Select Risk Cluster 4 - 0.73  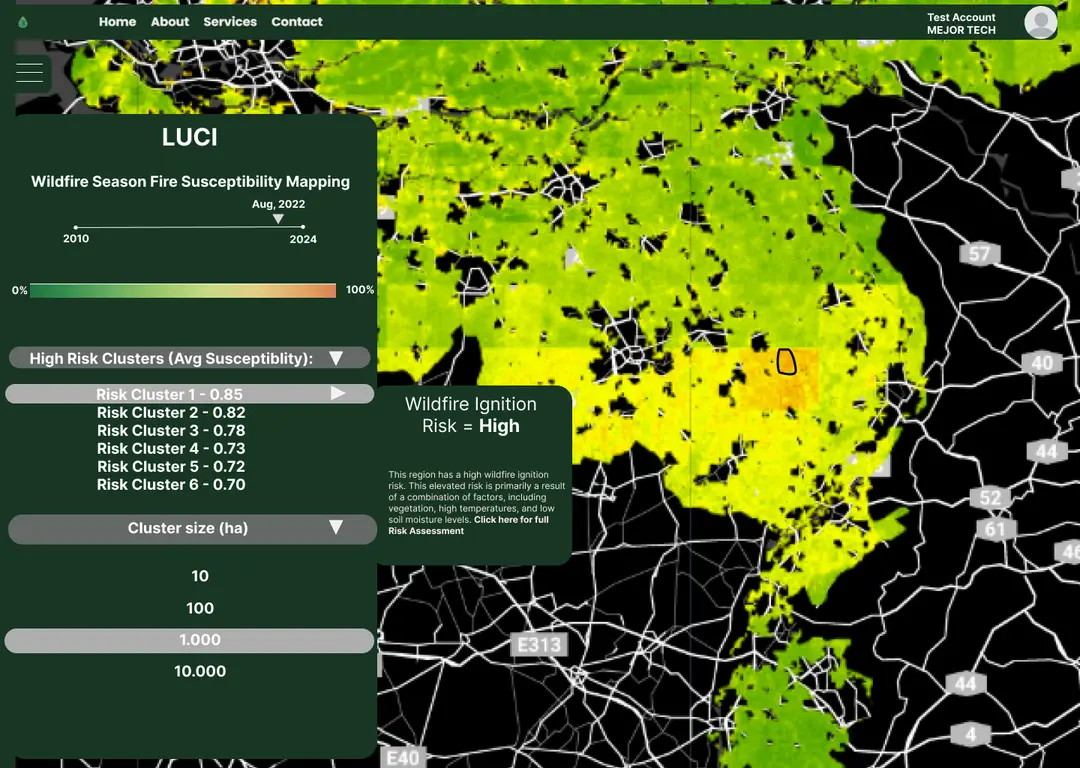(x=171, y=448)
